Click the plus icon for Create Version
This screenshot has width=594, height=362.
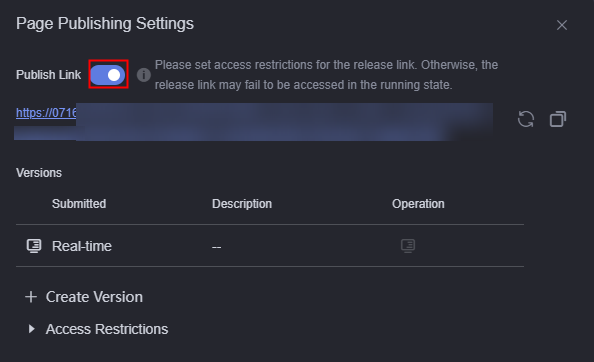[31, 297]
